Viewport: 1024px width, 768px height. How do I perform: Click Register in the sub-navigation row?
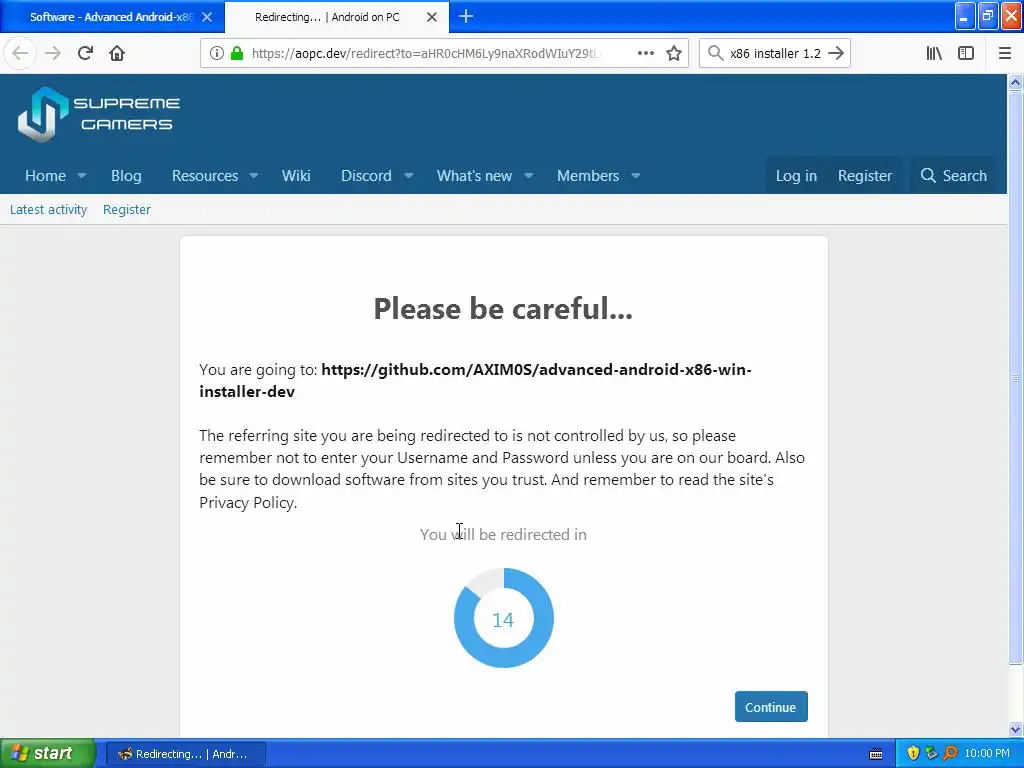pyautogui.click(x=127, y=210)
